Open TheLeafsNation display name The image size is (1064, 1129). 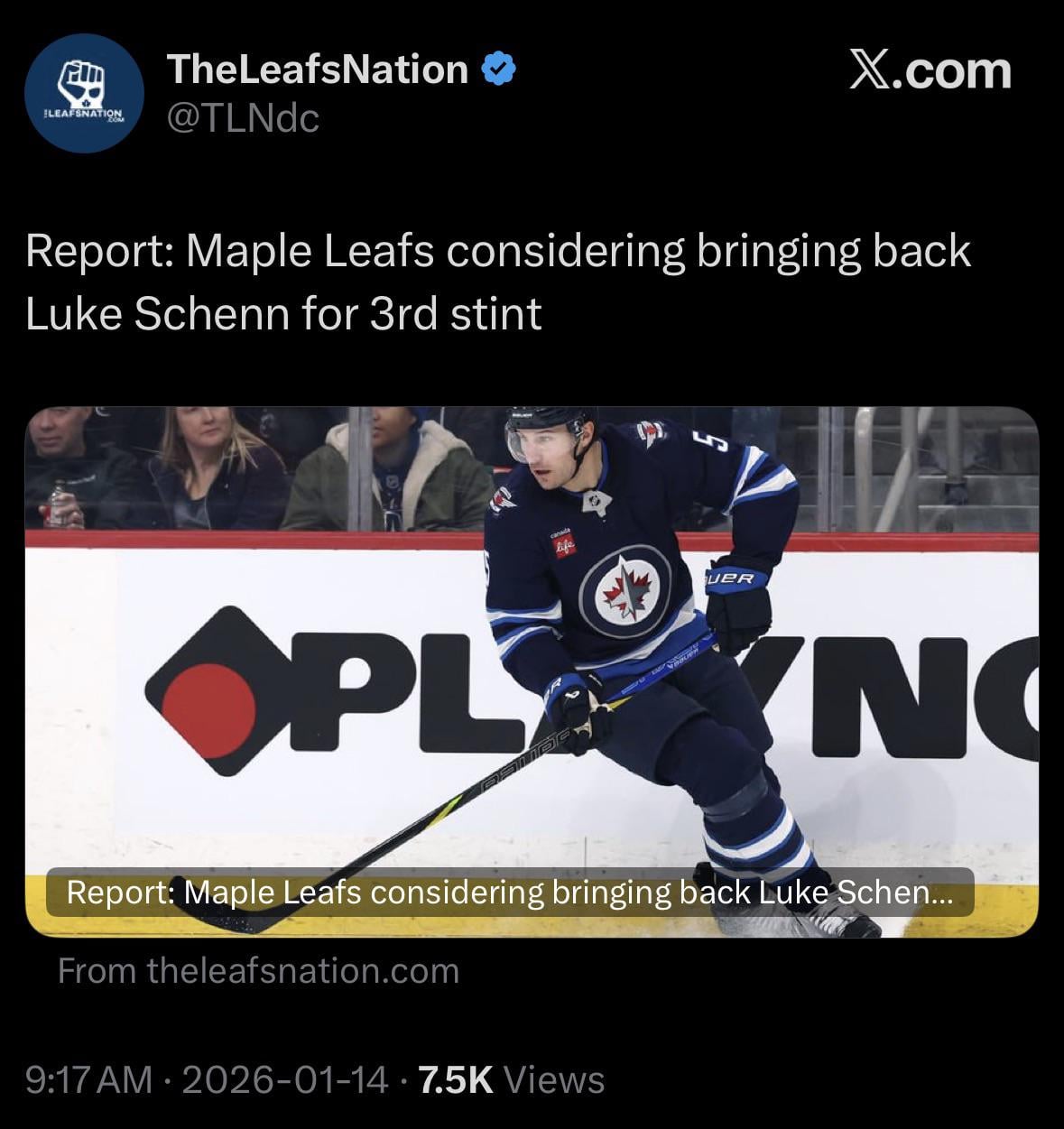318,69
